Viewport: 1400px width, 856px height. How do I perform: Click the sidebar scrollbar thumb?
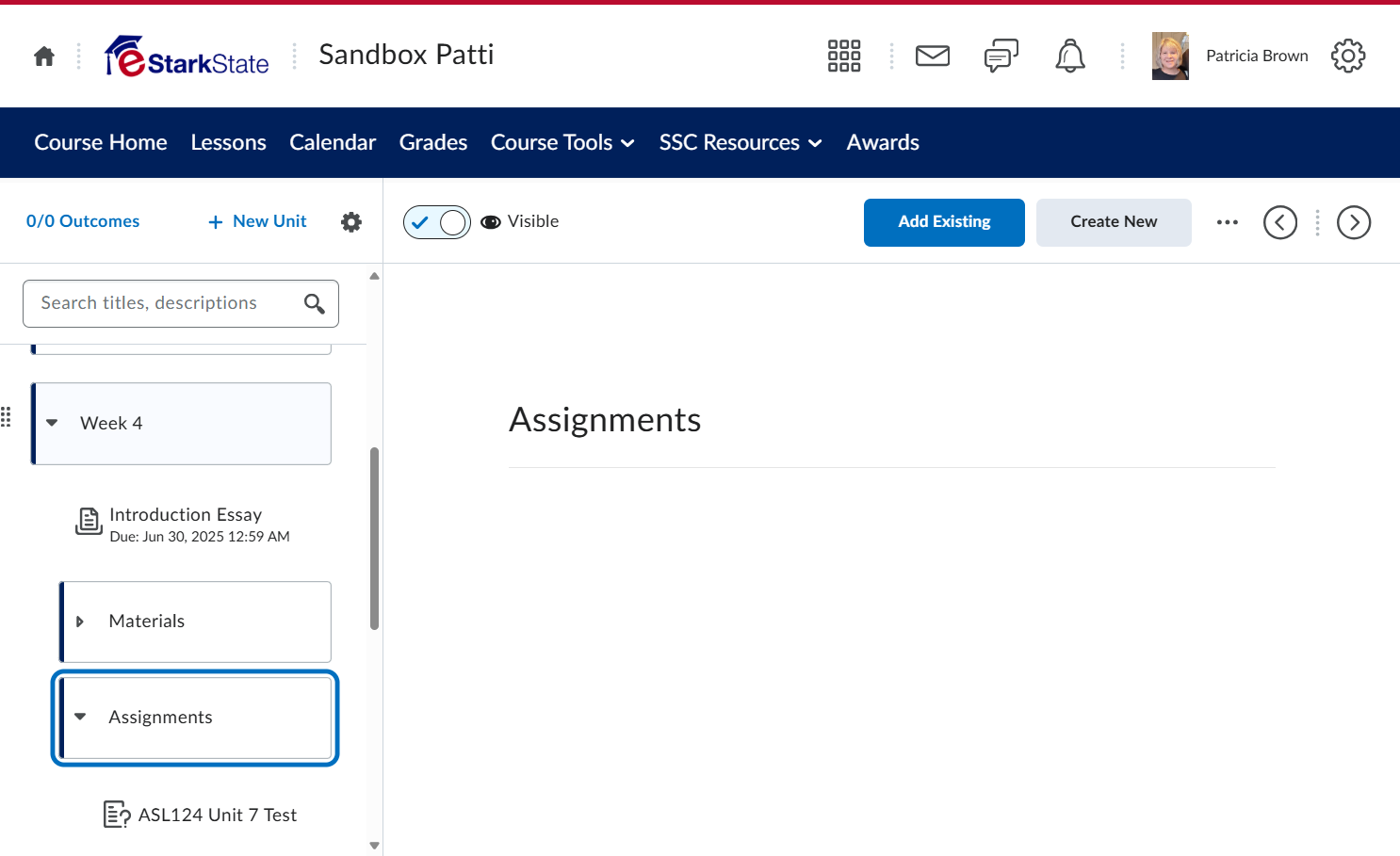[x=375, y=539]
